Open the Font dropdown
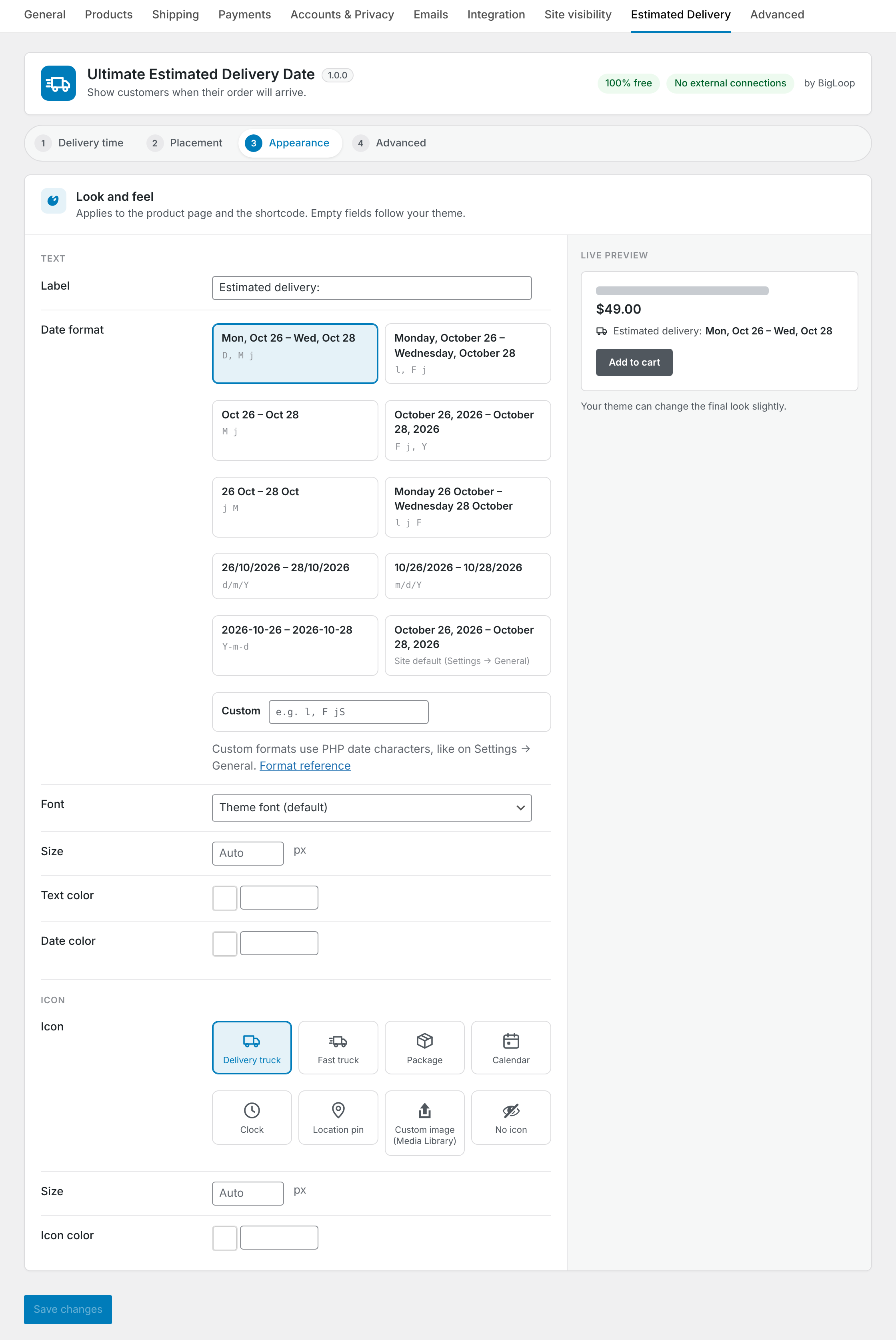Viewport: 896px width, 1340px height. pyautogui.click(x=372, y=808)
